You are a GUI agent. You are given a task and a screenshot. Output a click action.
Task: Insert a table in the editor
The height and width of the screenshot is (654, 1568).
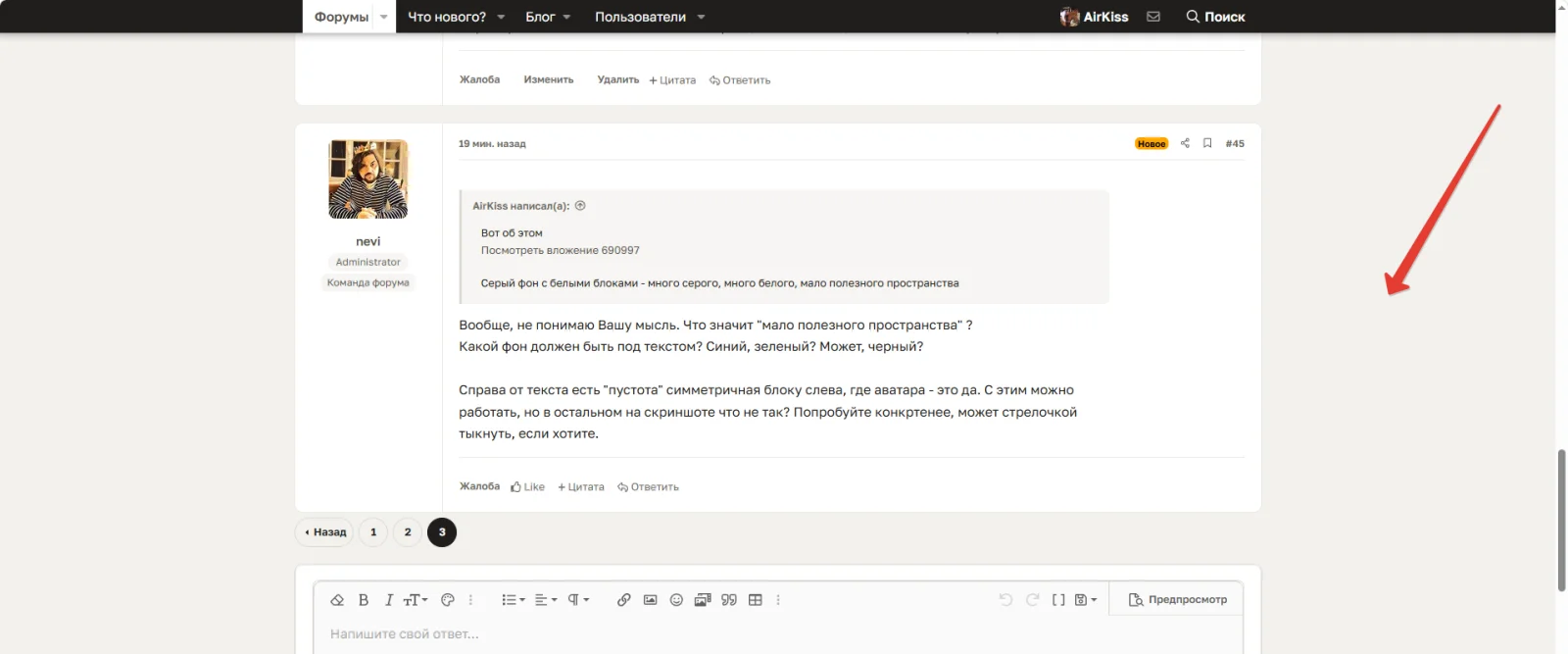(x=756, y=600)
